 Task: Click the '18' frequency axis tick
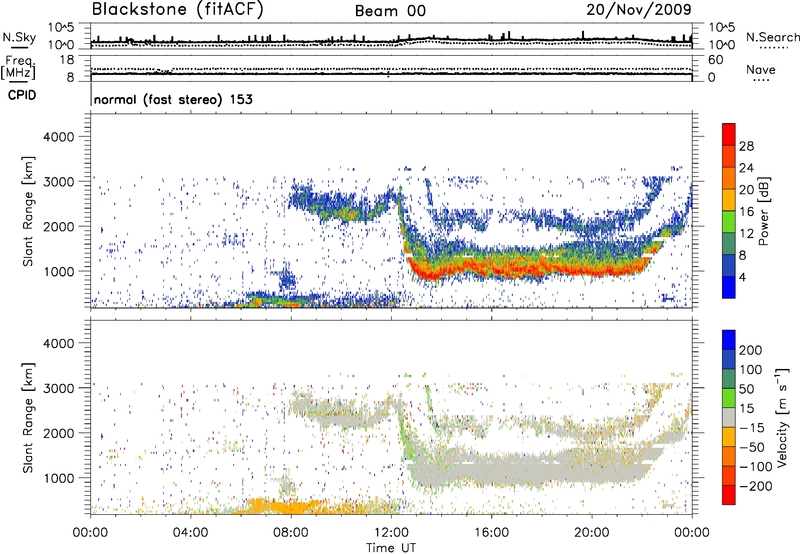[67, 60]
